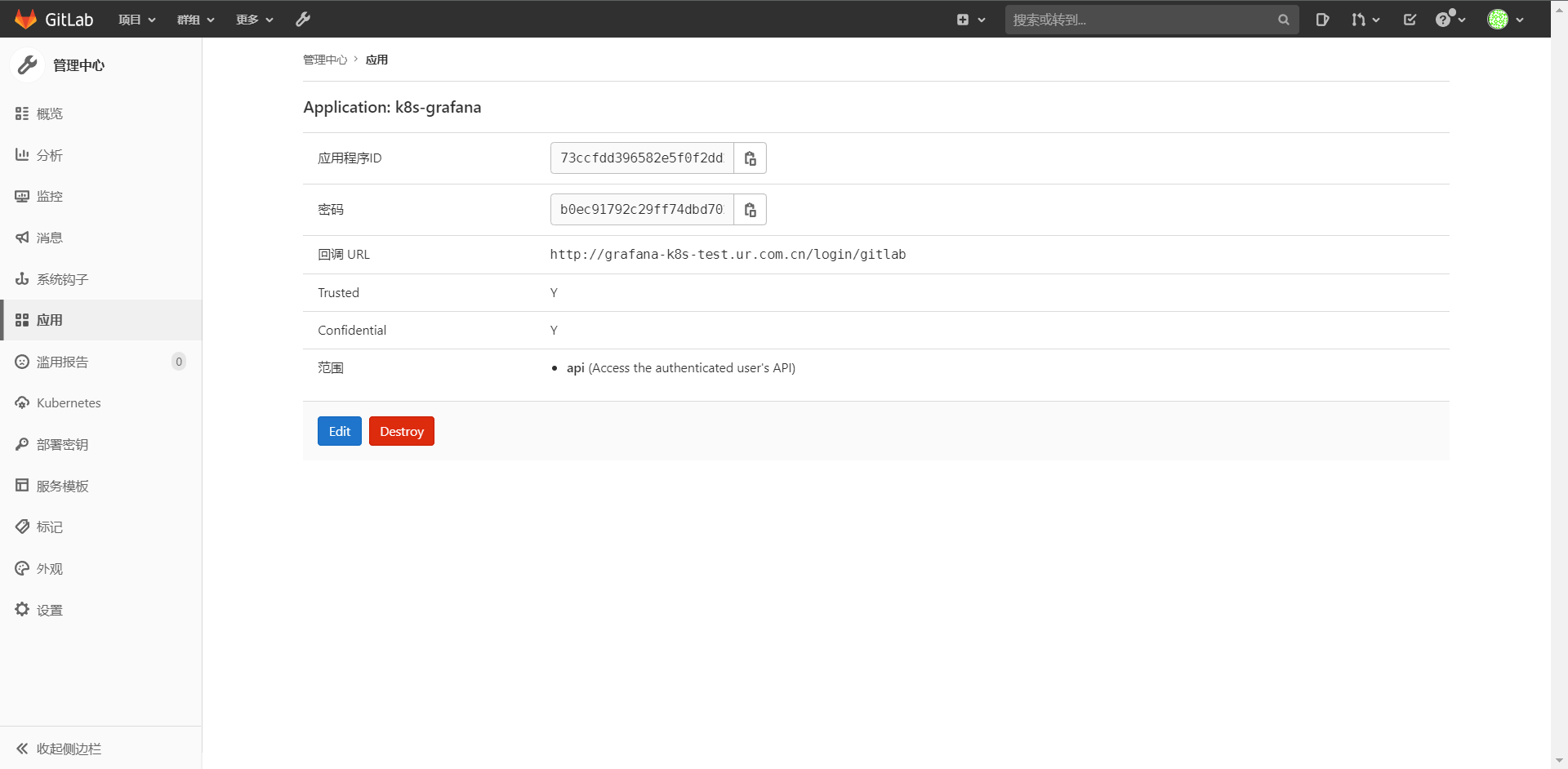
Task: Click the Kubernetes cloud icon
Action: click(22, 402)
